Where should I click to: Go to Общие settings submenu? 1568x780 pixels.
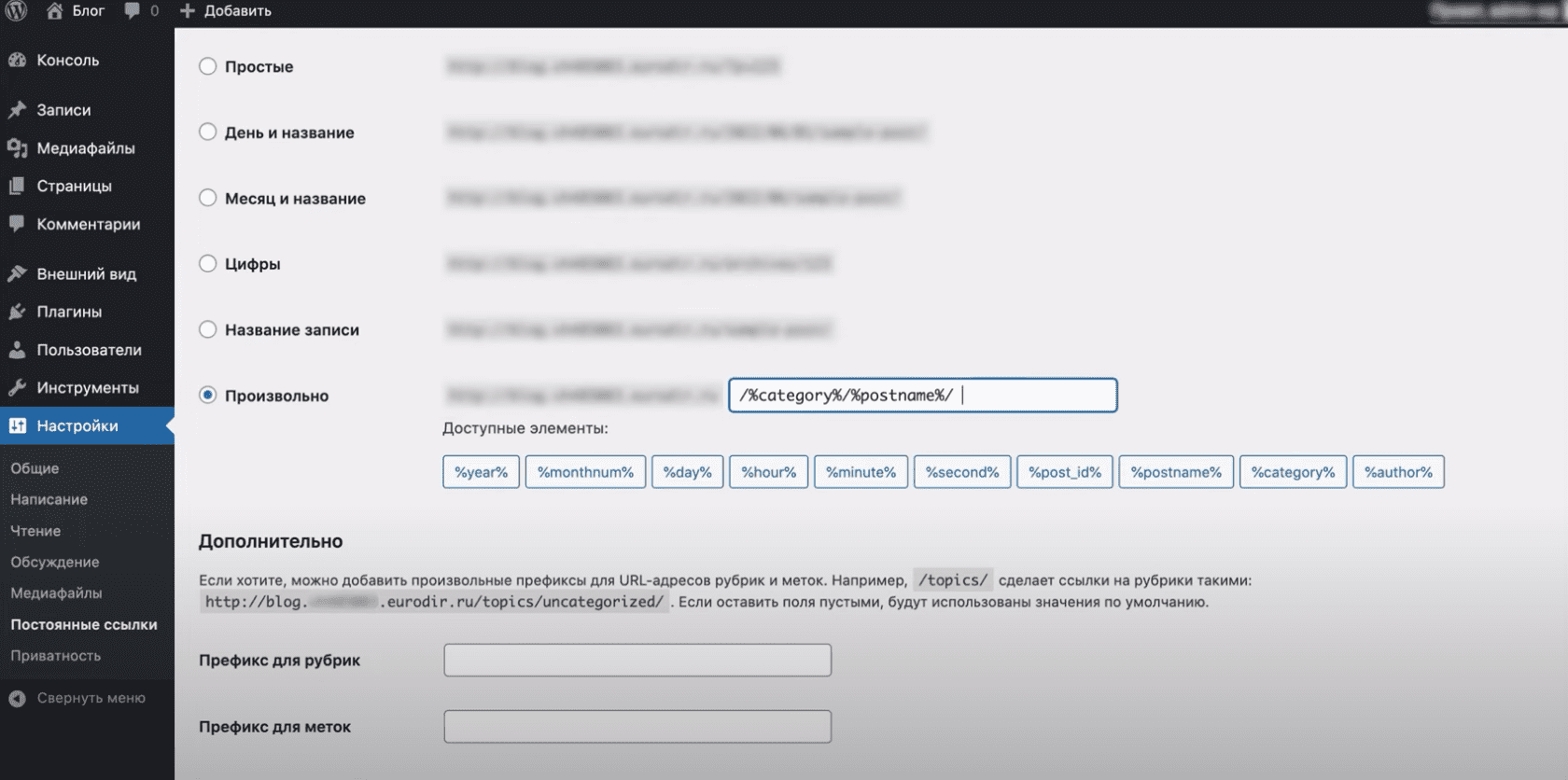35,468
